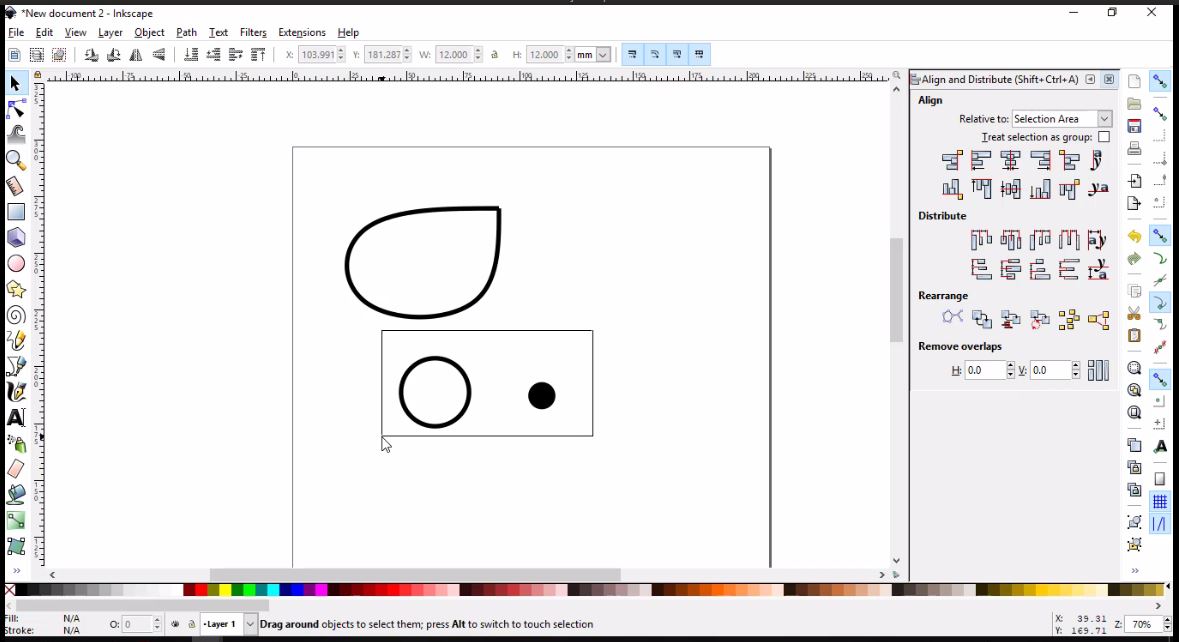
Task: Select the Spiral tool
Action: pyautogui.click(x=16, y=315)
